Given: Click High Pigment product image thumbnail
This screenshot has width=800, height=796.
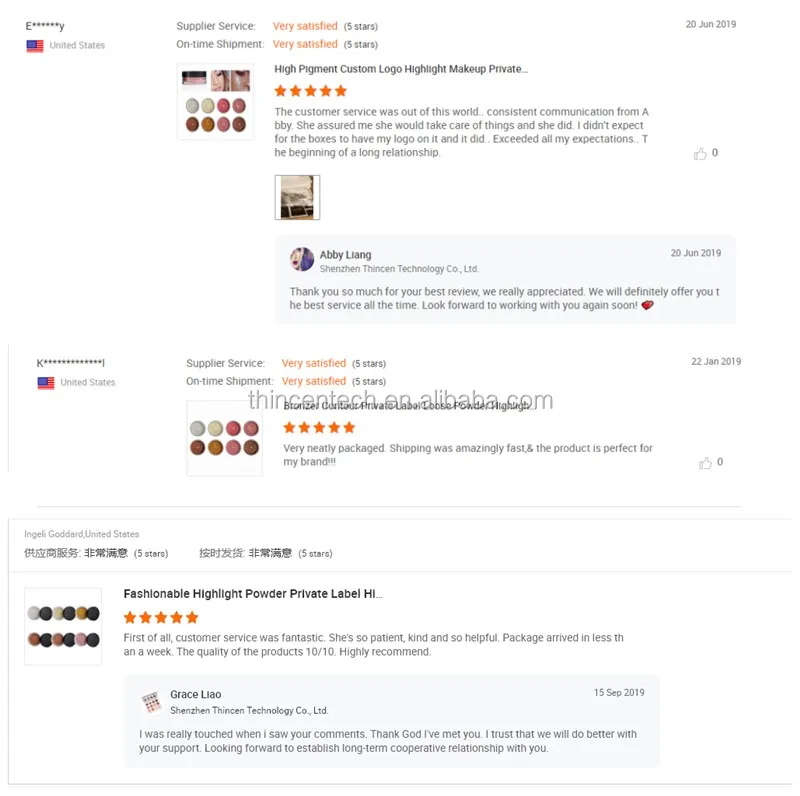Looking at the screenshot, I should pos(215,101).
